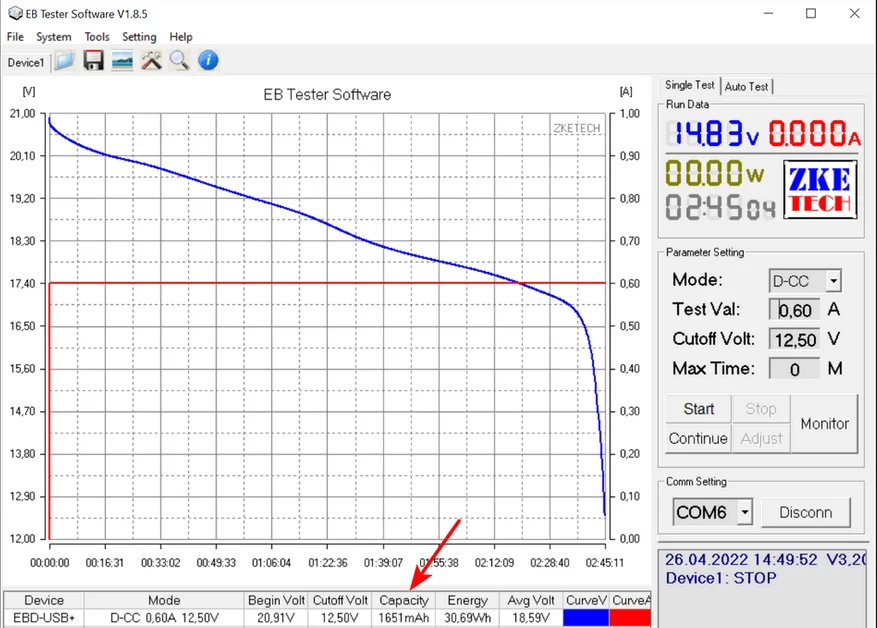
Task: Click the Cutoff Volt 12,50 field
Action: [795, 339]
